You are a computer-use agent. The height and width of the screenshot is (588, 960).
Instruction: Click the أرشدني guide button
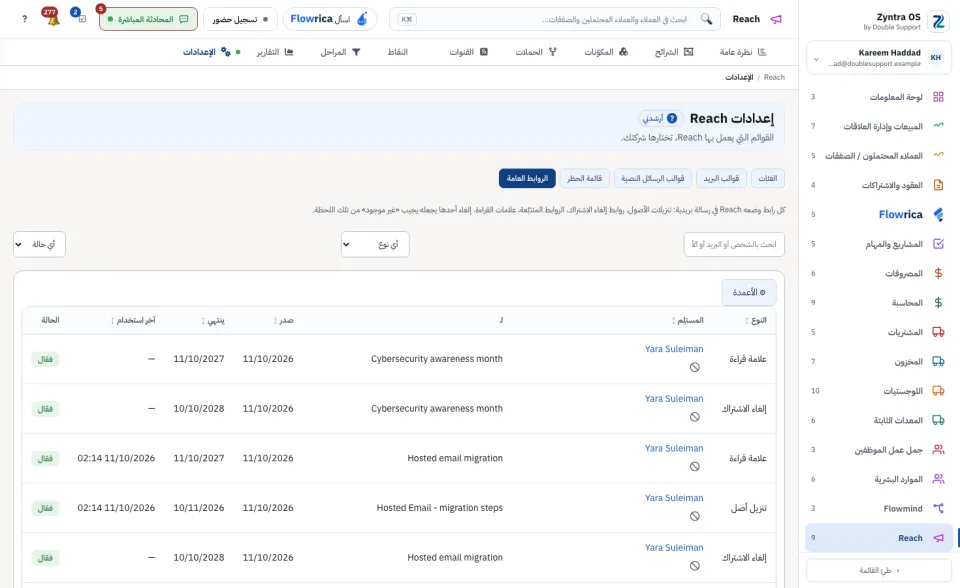point(659,118)
